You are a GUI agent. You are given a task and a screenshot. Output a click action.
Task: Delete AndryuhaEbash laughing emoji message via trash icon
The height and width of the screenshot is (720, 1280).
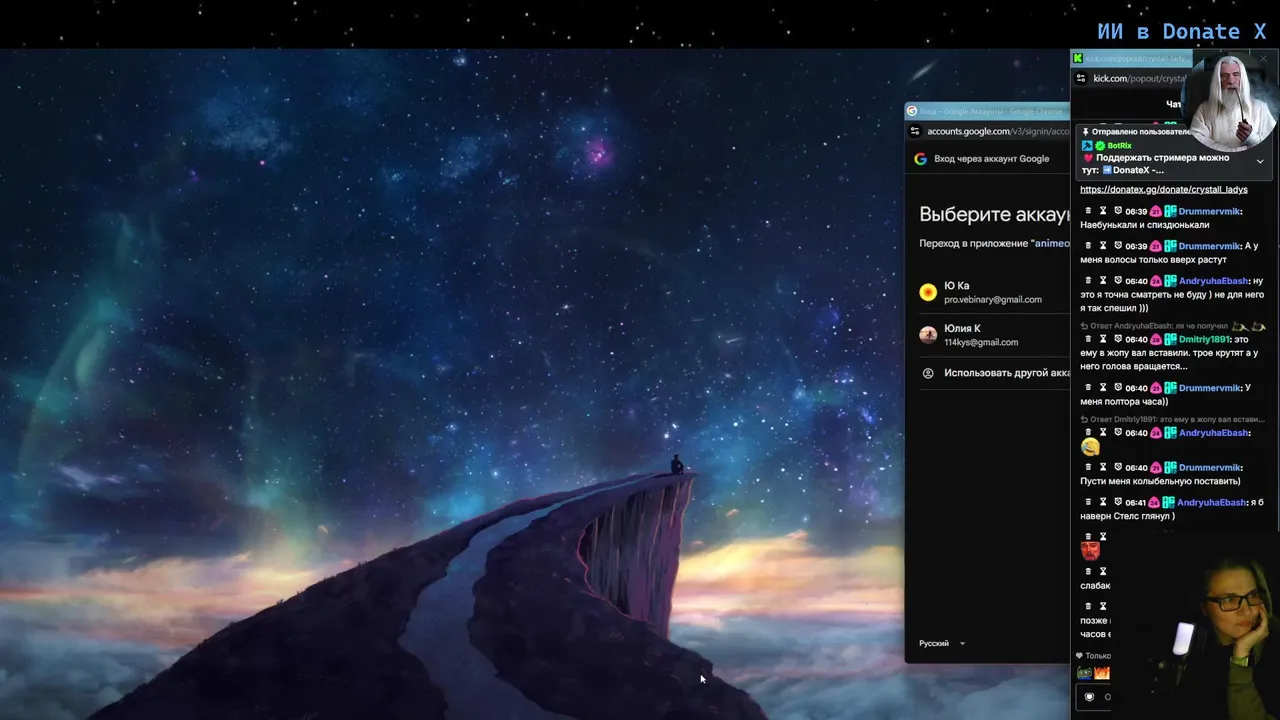tap(1088, 433)
